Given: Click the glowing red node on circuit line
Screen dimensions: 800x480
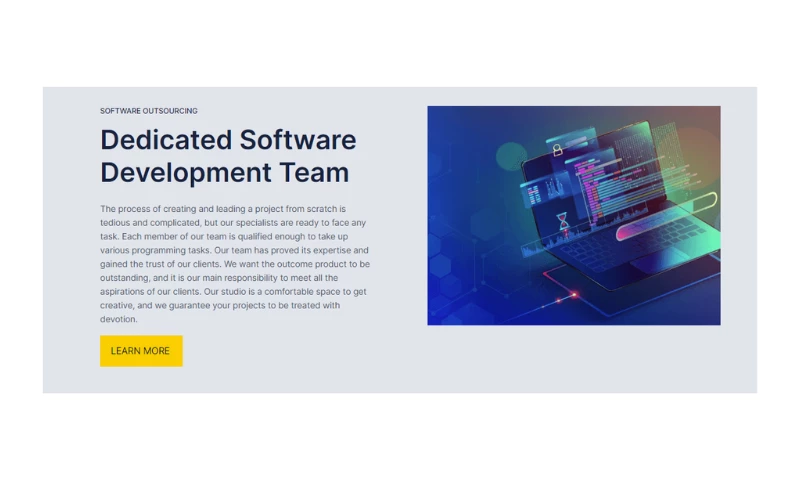Looking at the screenshot, I should (575, 293).
